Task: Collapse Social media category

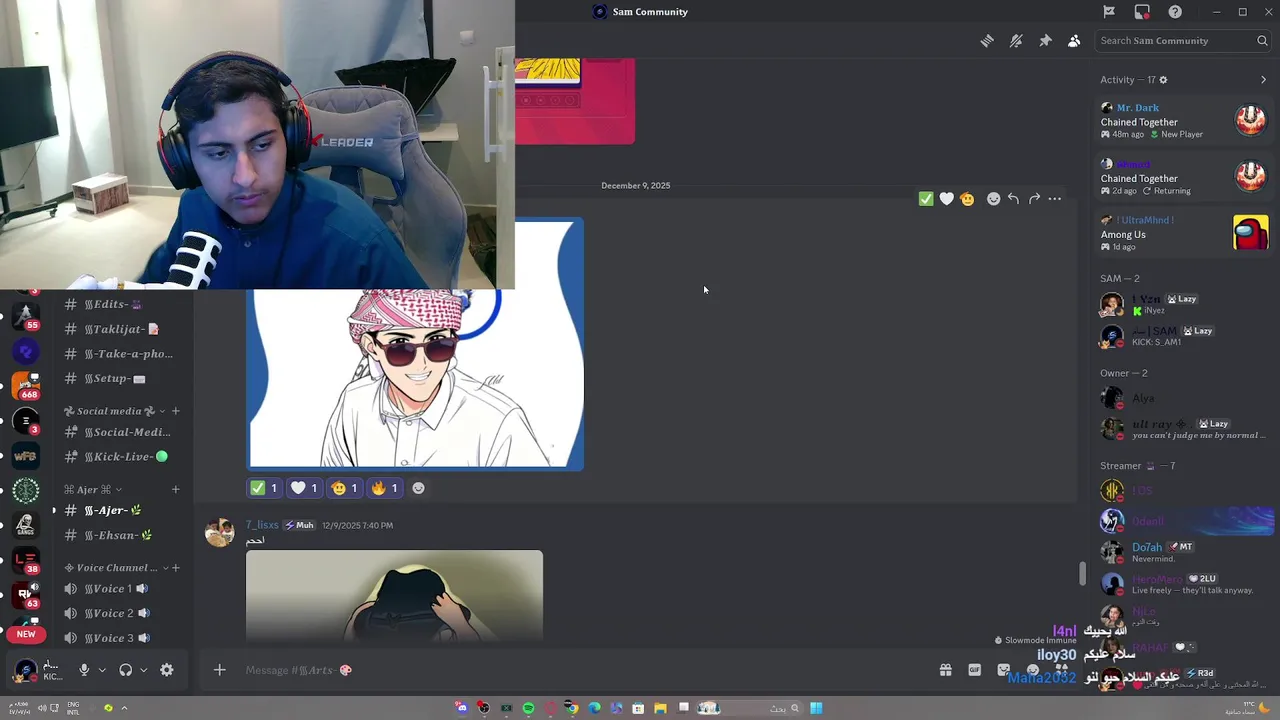Action: (x=115, y=411)
